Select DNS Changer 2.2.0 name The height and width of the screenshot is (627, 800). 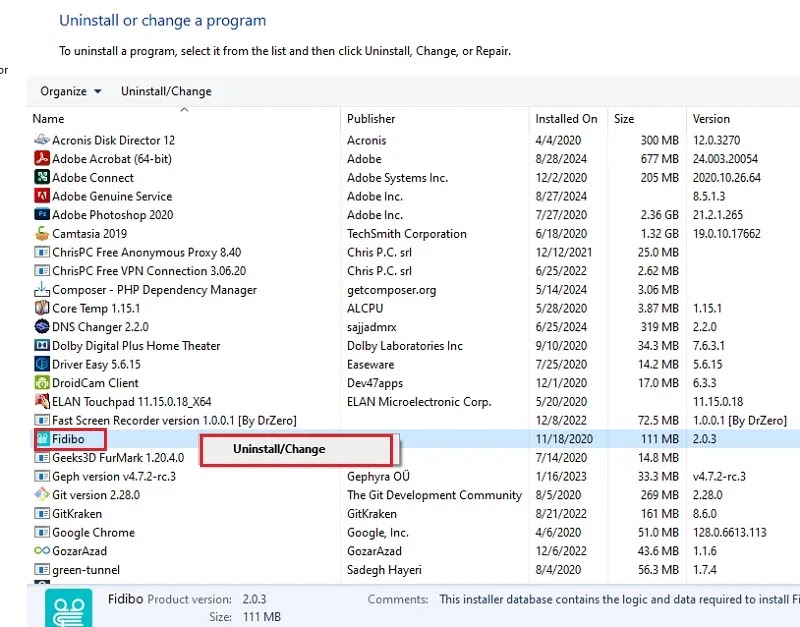coord(101,327)
